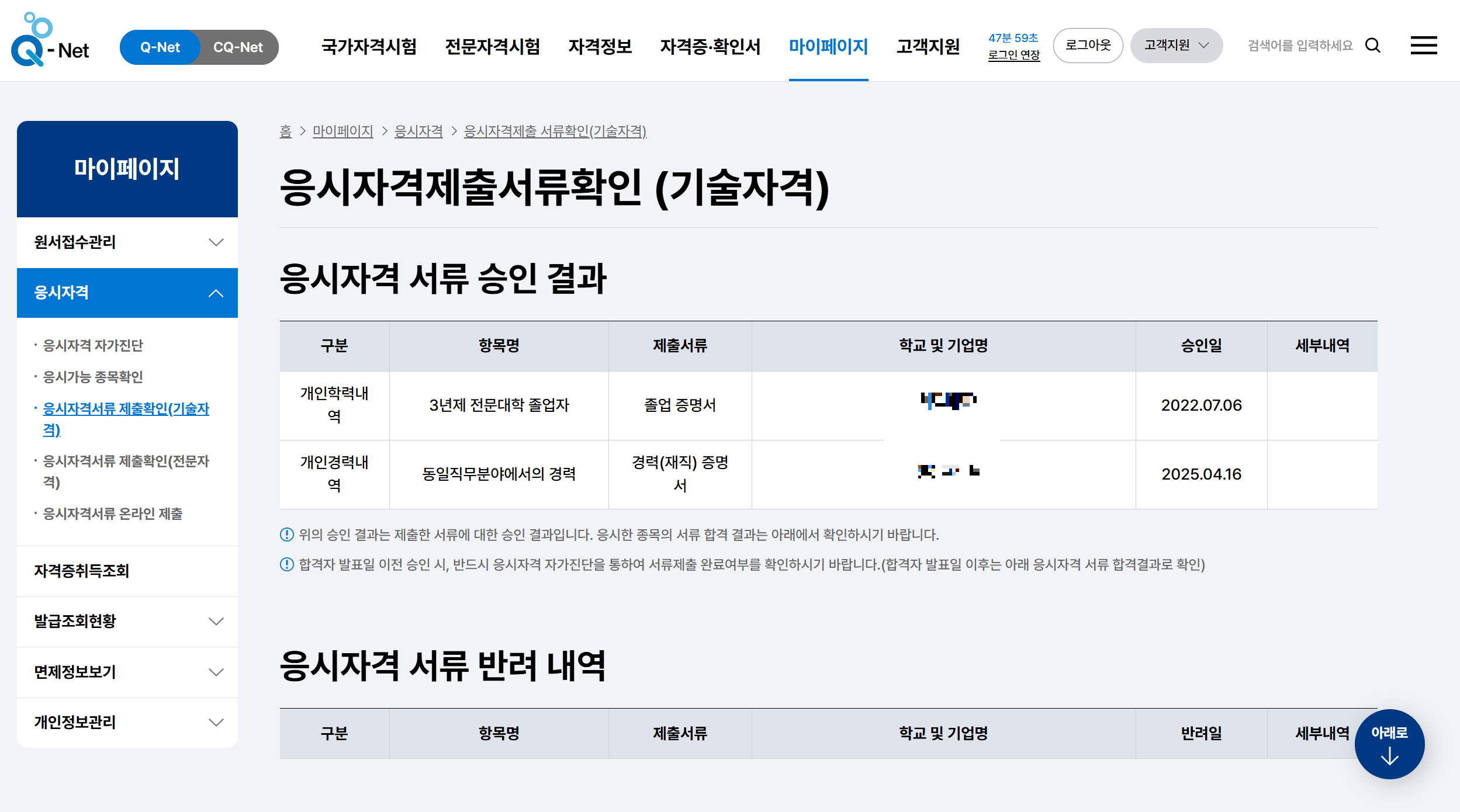
Task: Click the first info notice icon
Action: pyautogui.click(x=286, y=535)
